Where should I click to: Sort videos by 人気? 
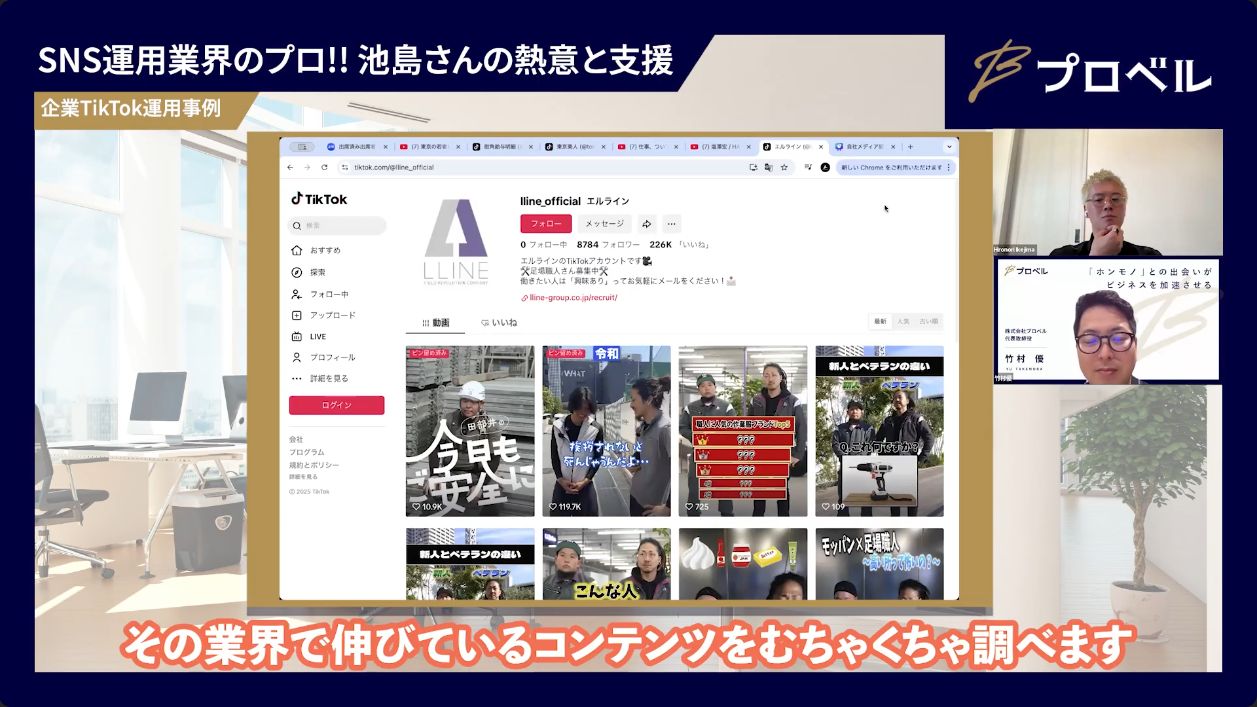coord(903,322)
